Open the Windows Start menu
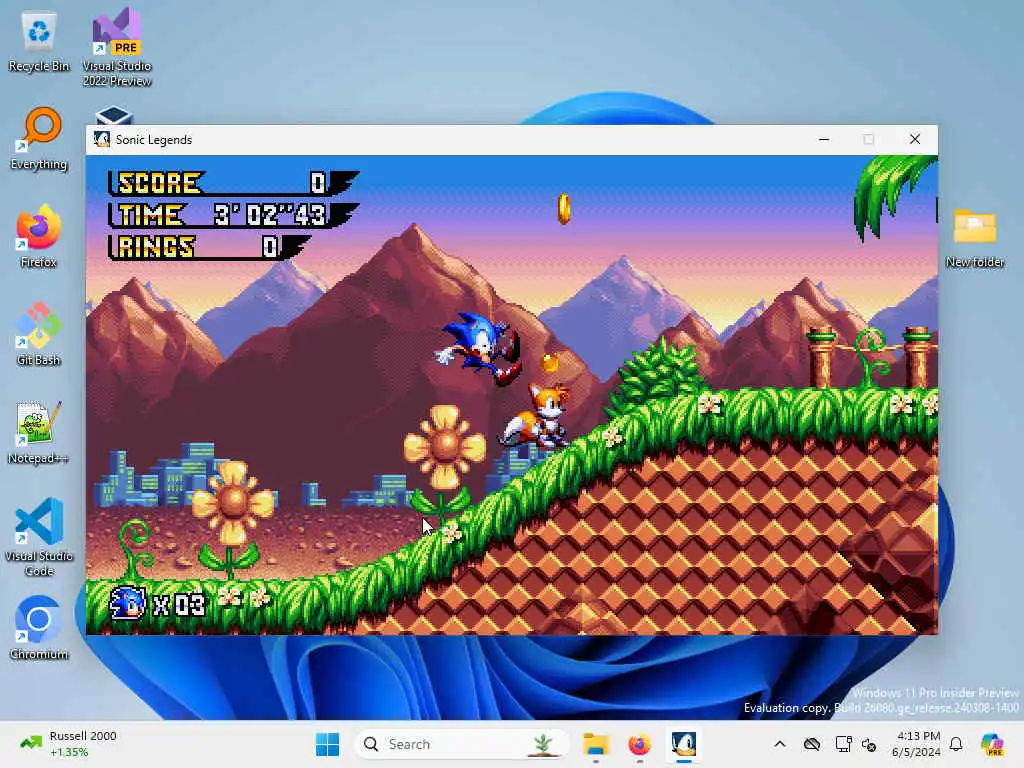 tap(327, 744)
